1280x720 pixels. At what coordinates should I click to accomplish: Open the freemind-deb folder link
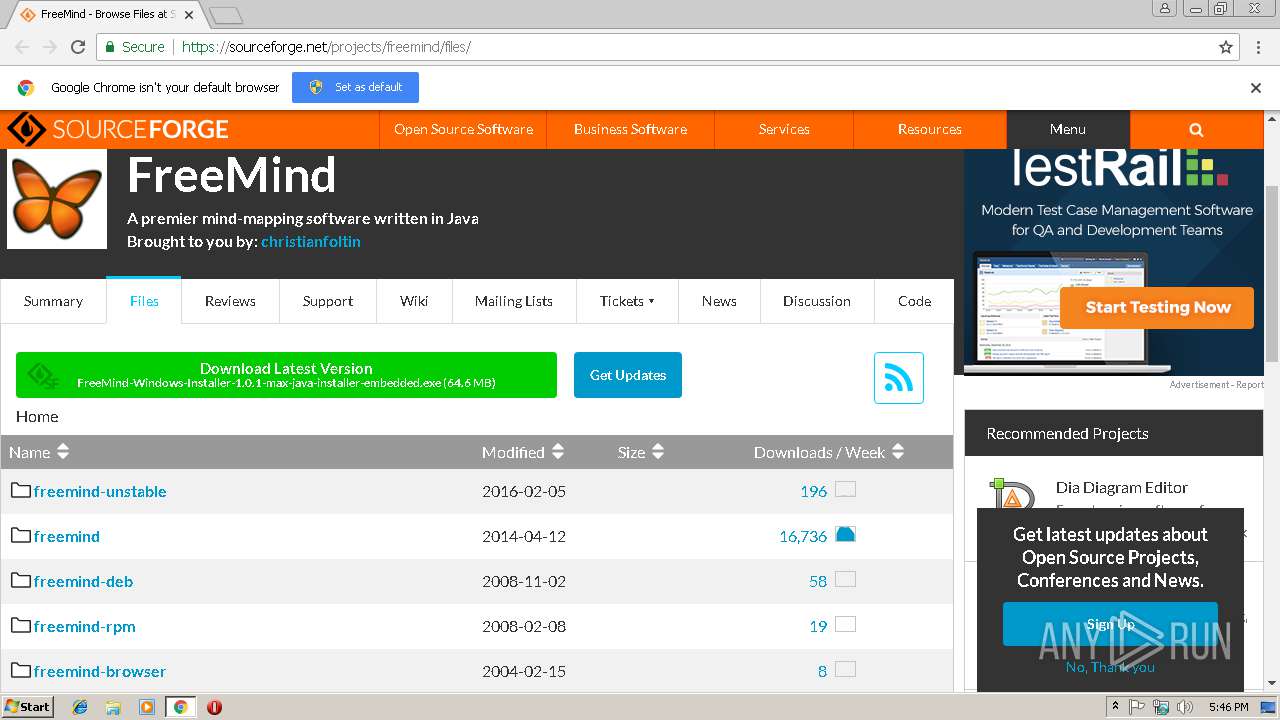coord(83,581)
